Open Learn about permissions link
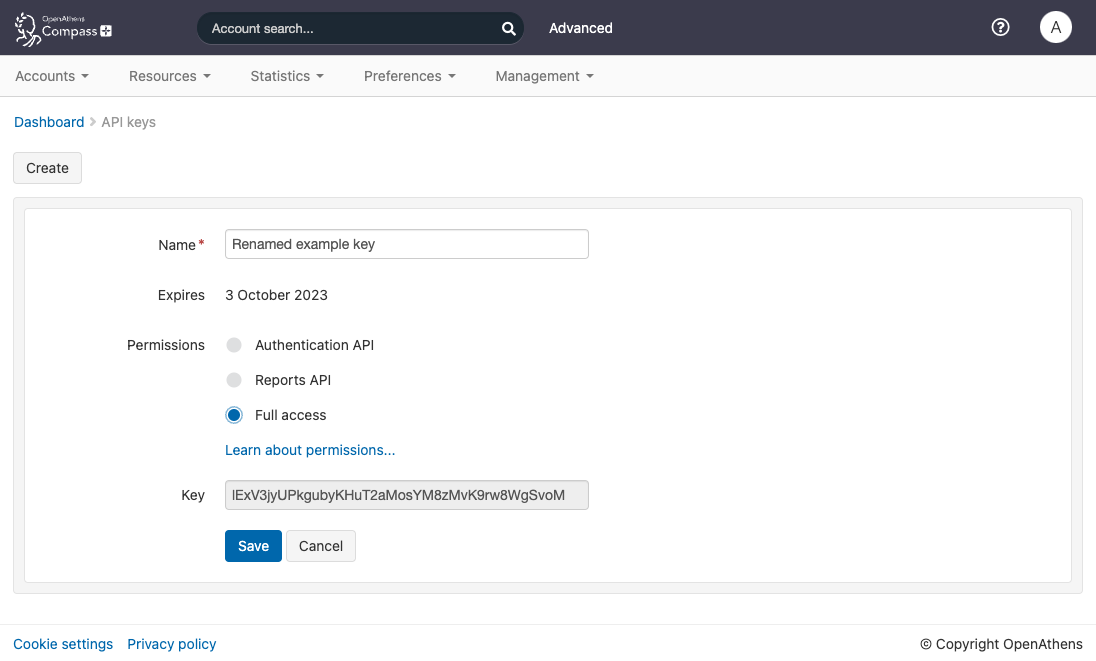This screenshot has height=661, width=1096. coord(309,450)
